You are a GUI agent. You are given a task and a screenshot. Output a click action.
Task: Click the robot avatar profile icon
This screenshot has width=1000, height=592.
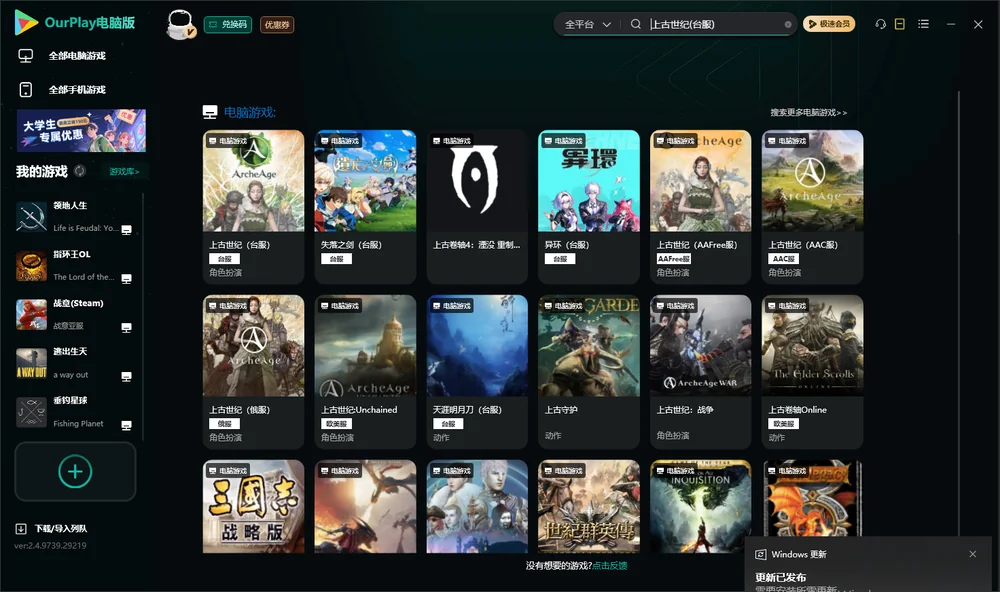click(180, 24)
